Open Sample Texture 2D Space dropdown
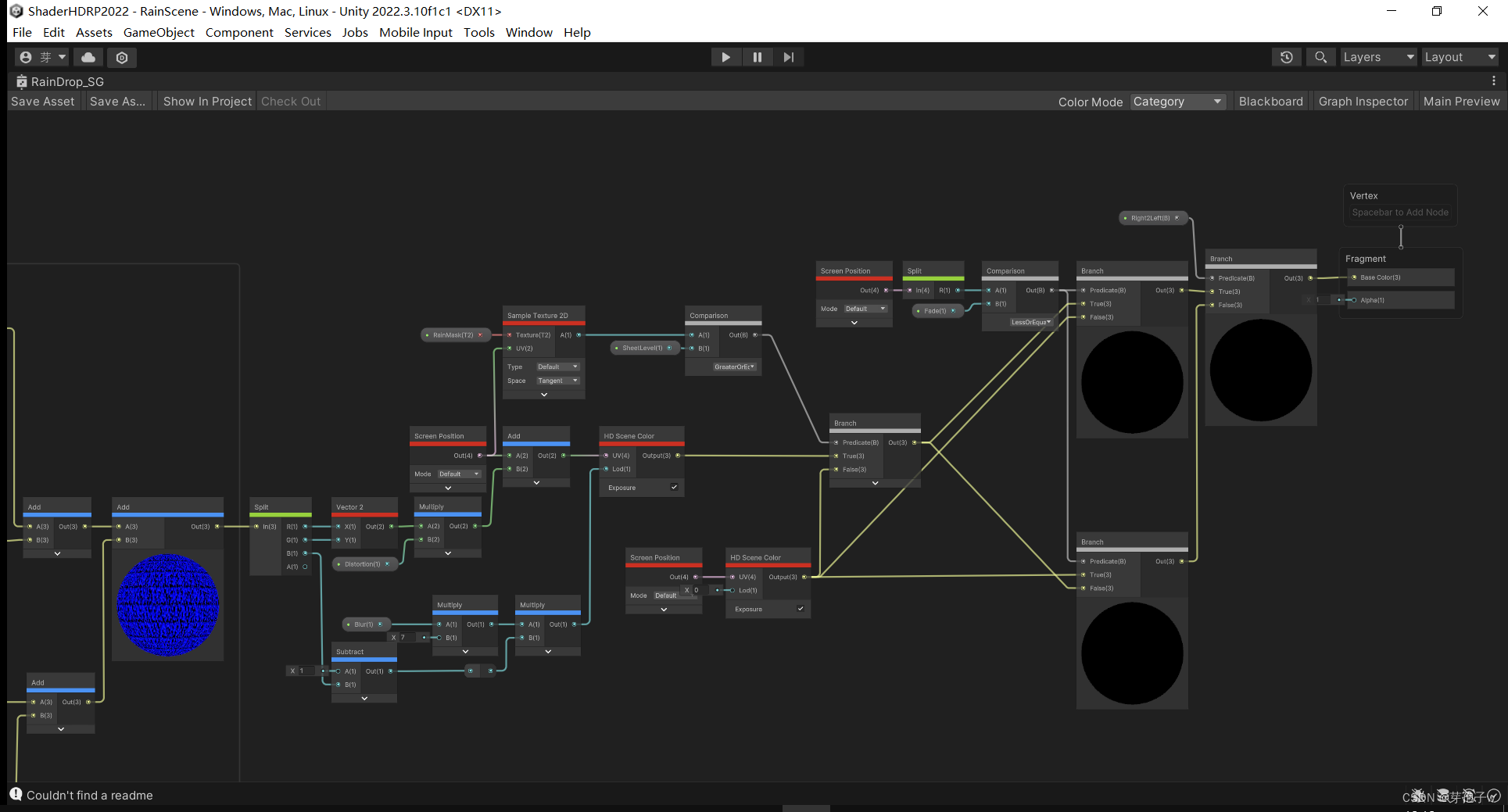 557,381
